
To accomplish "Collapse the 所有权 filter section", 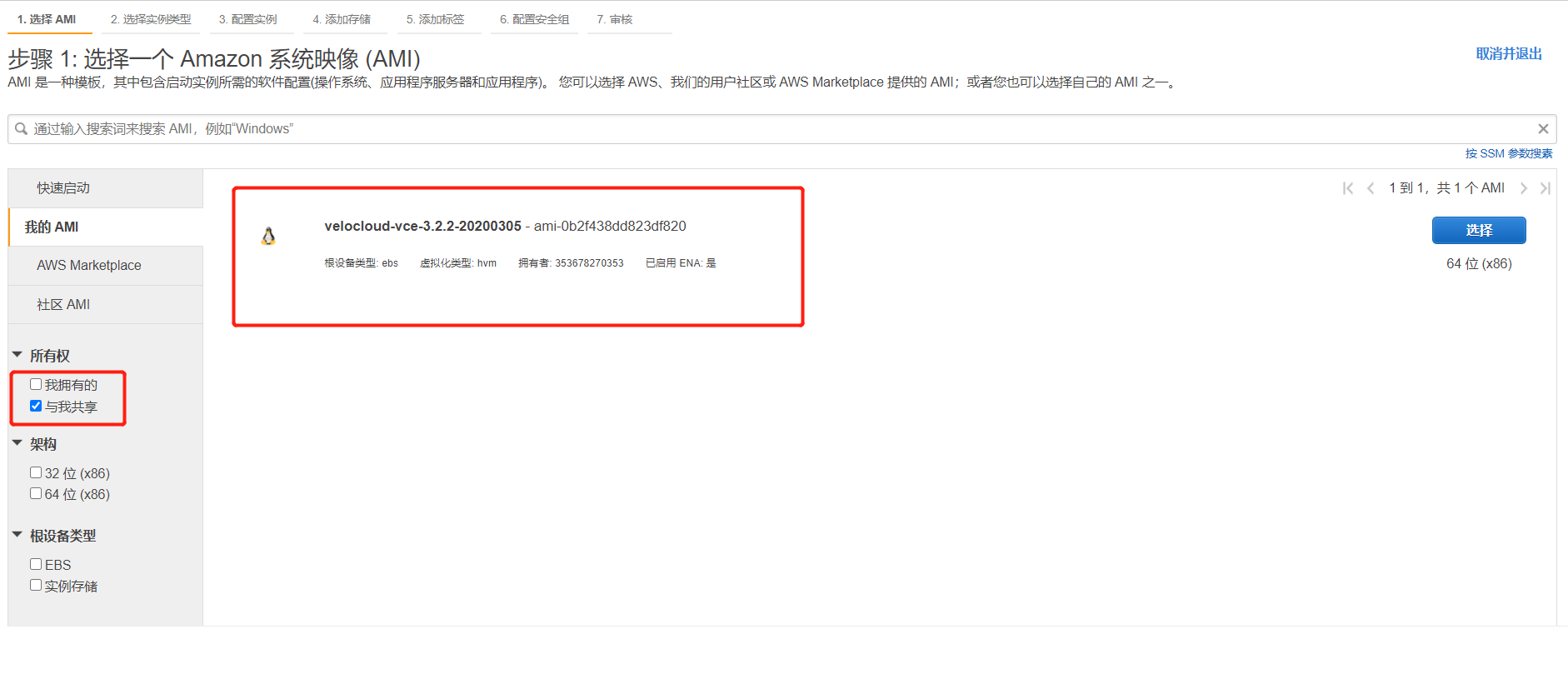I will (x=17, y=355).
